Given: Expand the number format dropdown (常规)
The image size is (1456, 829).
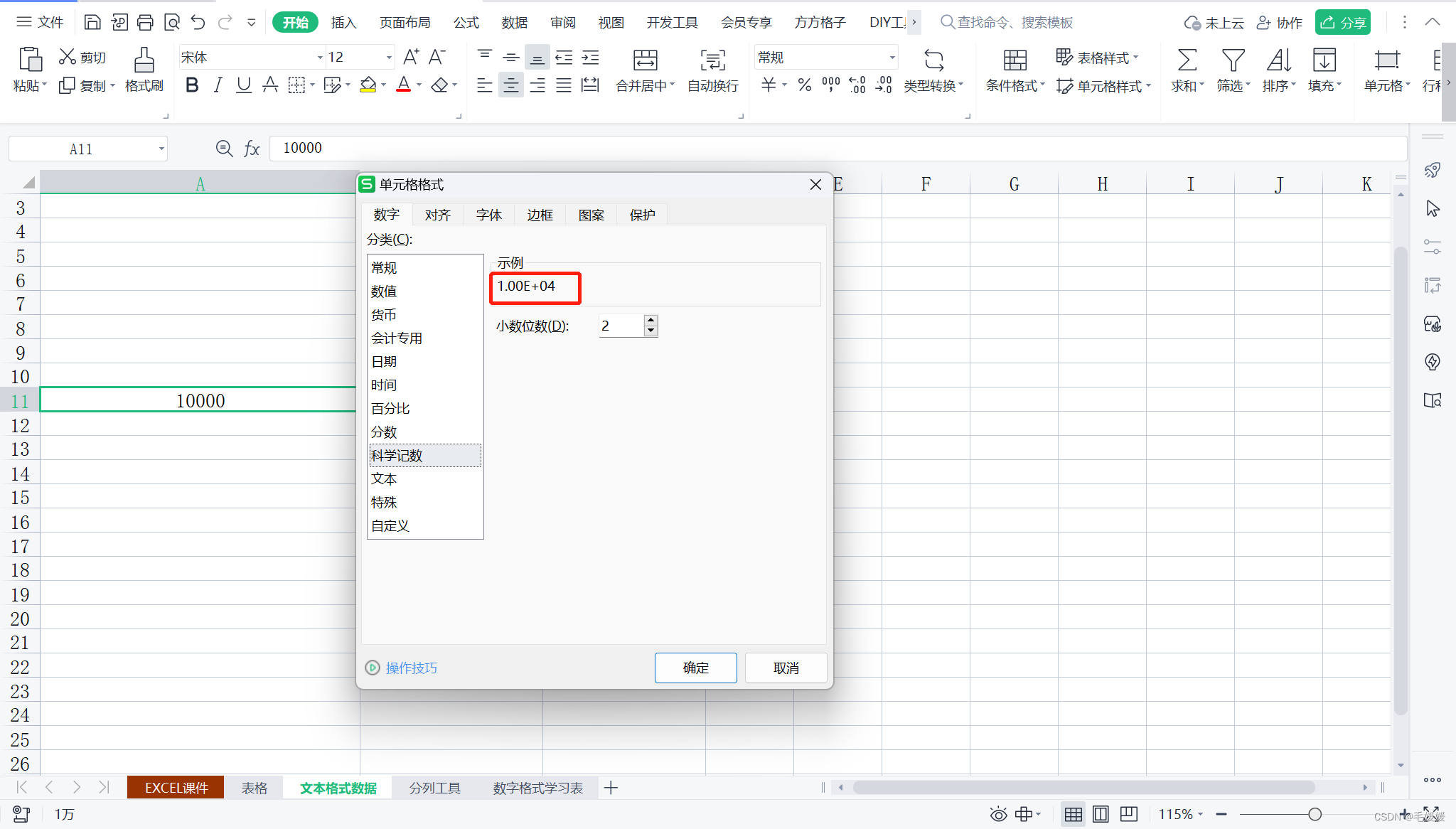Looking at the screenshot, I should pos(892,58).
